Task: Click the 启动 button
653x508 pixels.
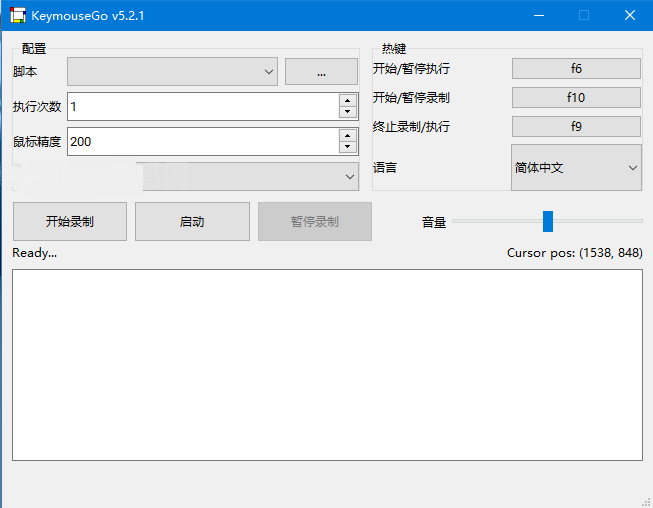Action: point(192,222)
